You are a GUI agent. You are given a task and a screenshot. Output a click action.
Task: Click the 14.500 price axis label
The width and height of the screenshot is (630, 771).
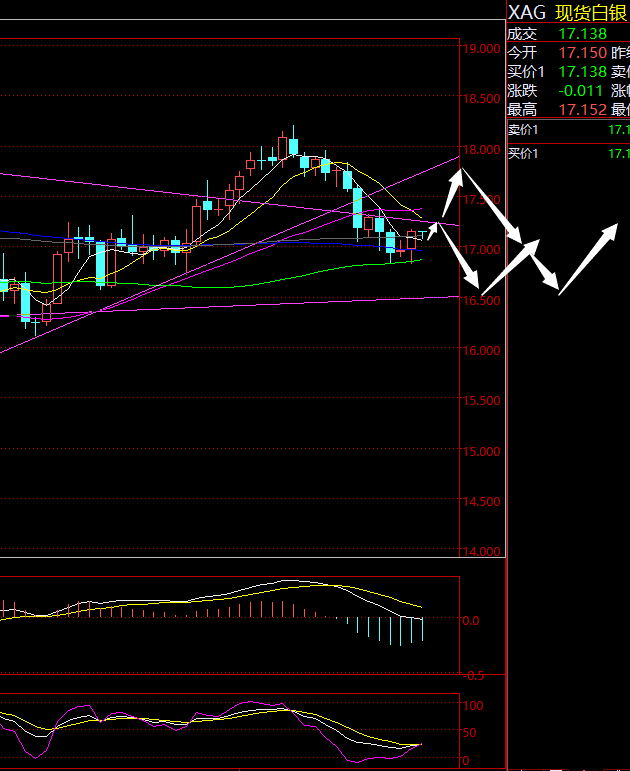tap(481, 502)
